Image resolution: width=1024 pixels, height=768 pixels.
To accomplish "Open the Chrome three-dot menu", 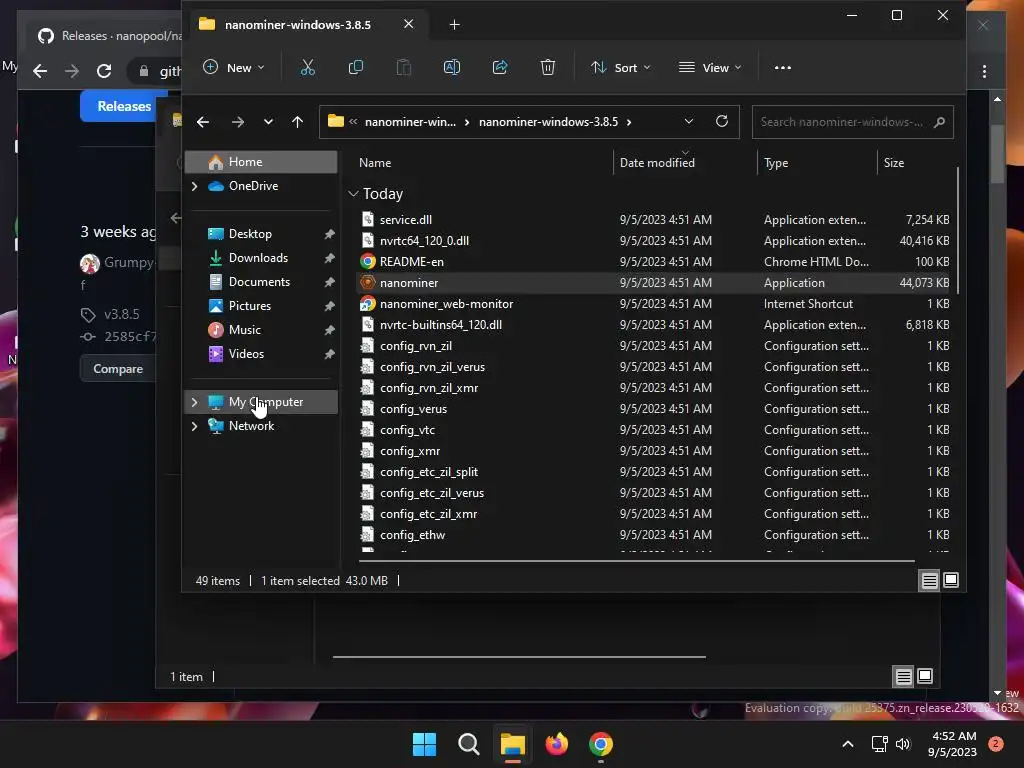I will [x=984, y=71].
